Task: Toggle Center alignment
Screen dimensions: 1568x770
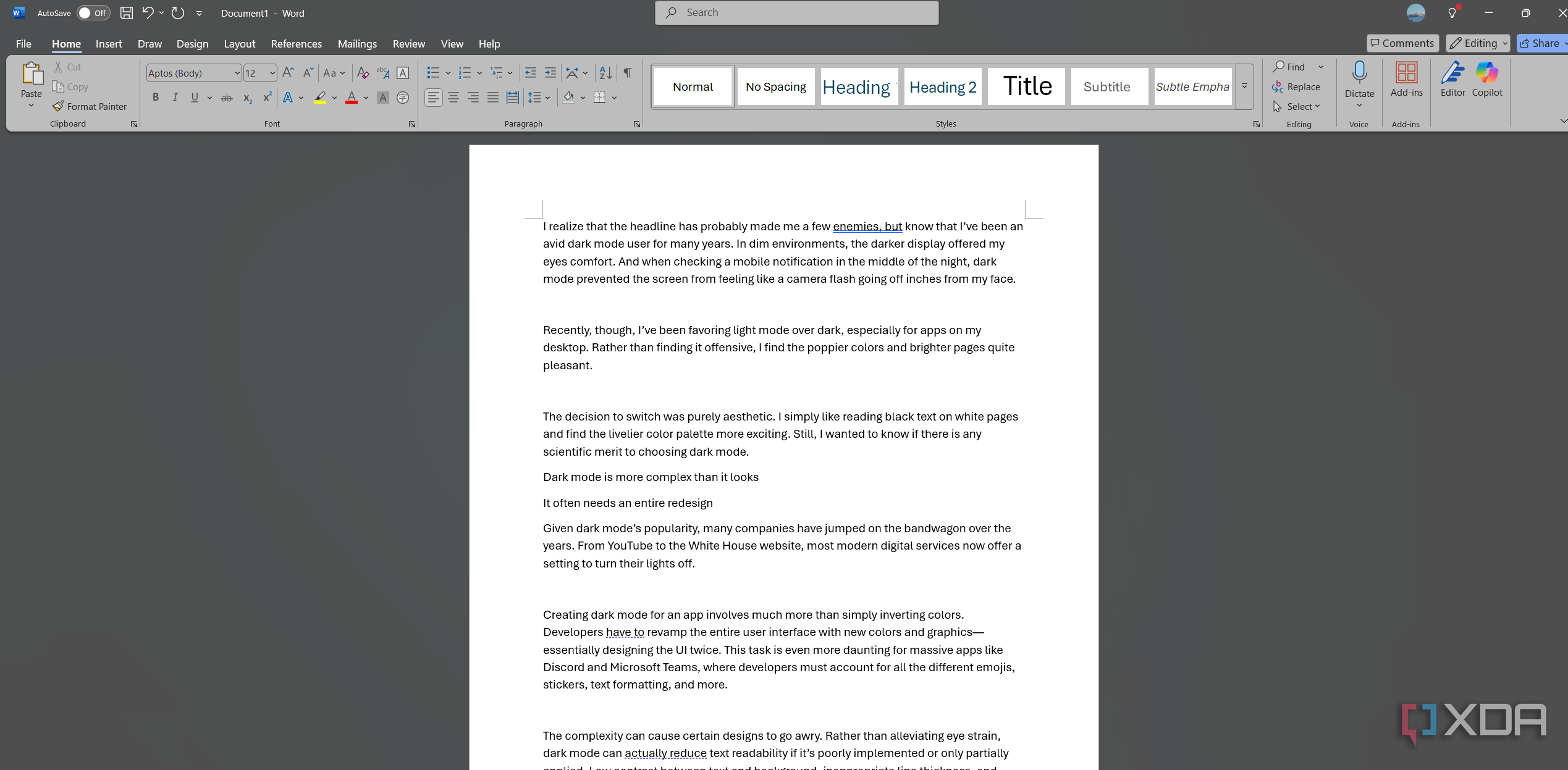Action: click(x=453, y=98)
